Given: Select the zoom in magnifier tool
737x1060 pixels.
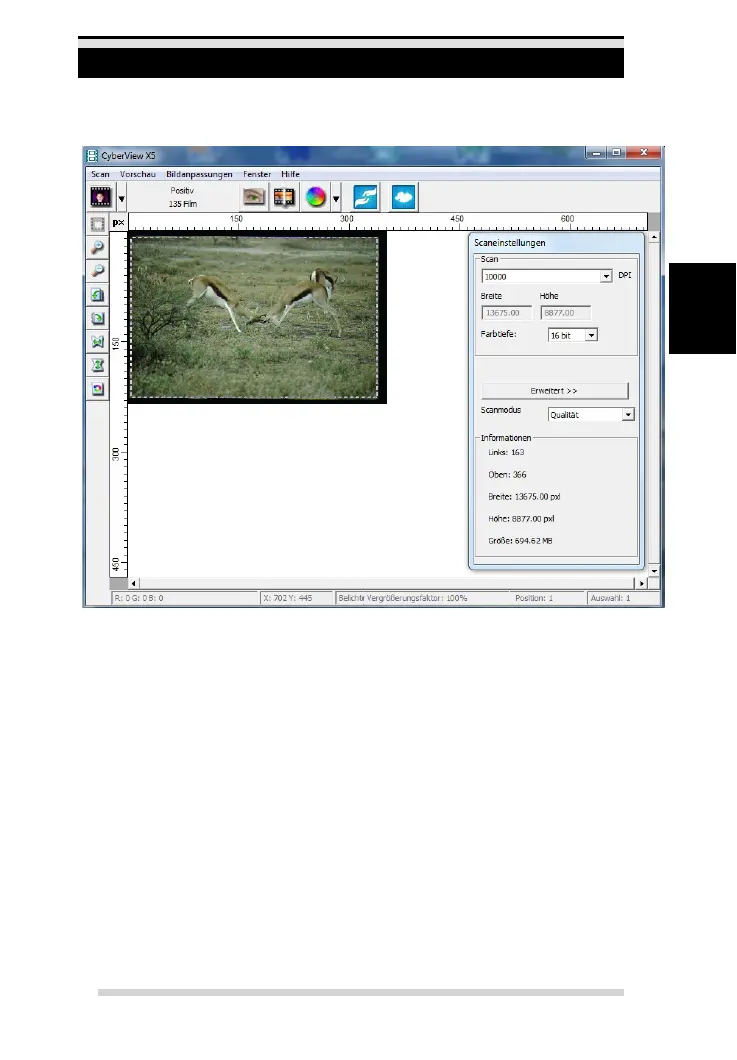Looking at the screenshot, I should 98,248.
